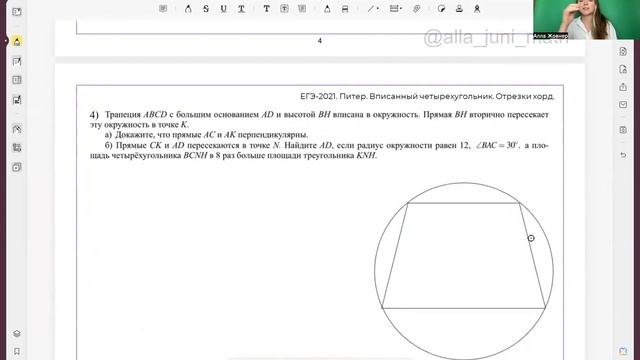Click the email document icon

coord(623,105)
